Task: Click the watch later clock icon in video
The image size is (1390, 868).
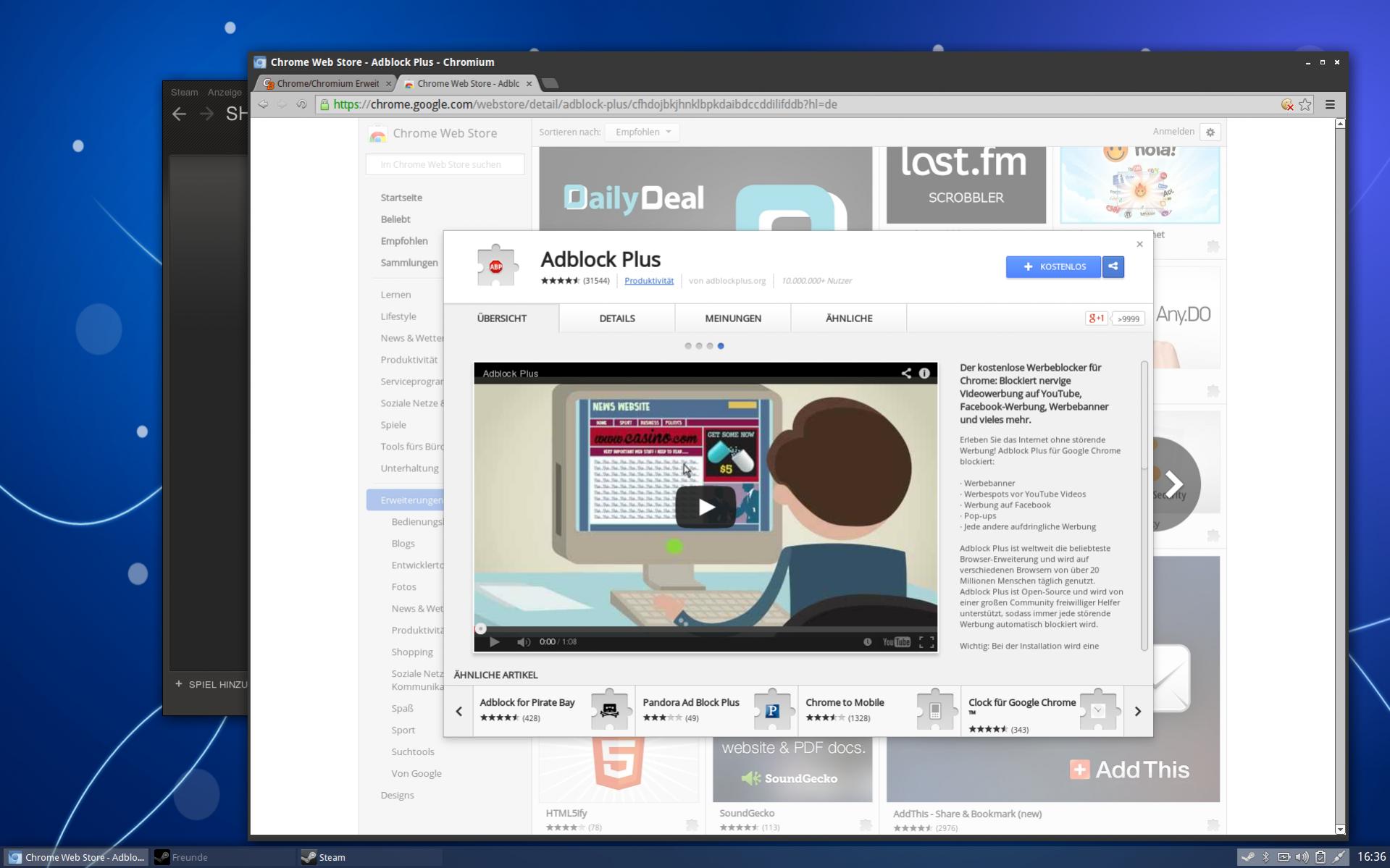Action: pyautogui.click(x=867, y=641)
